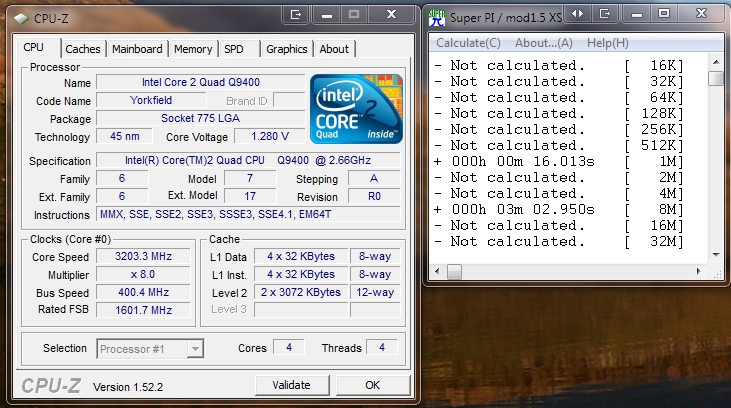
Task: Switch to the Memory tab
Action: coord(193,49)
